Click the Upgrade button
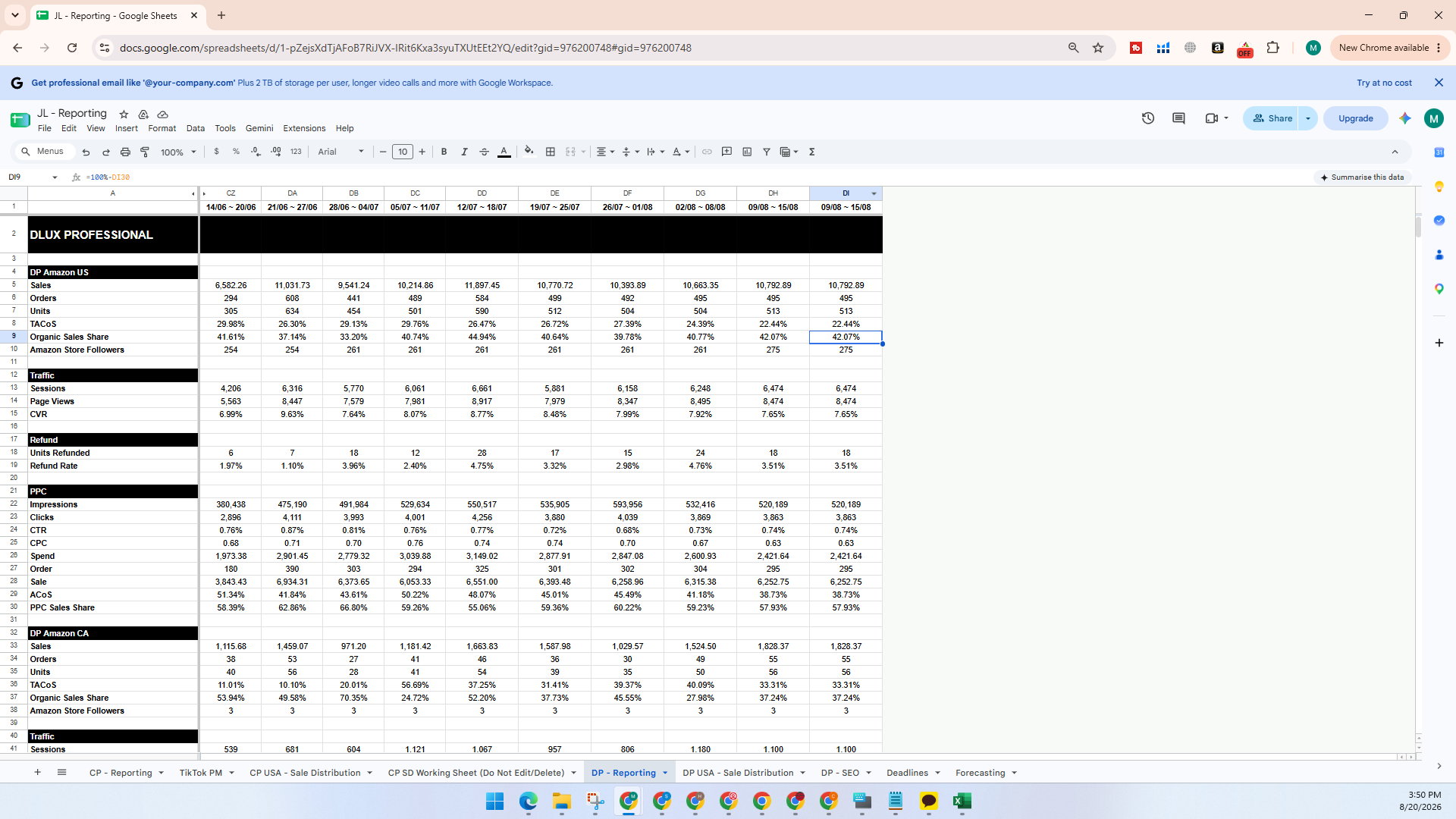 click(1355, 118)
